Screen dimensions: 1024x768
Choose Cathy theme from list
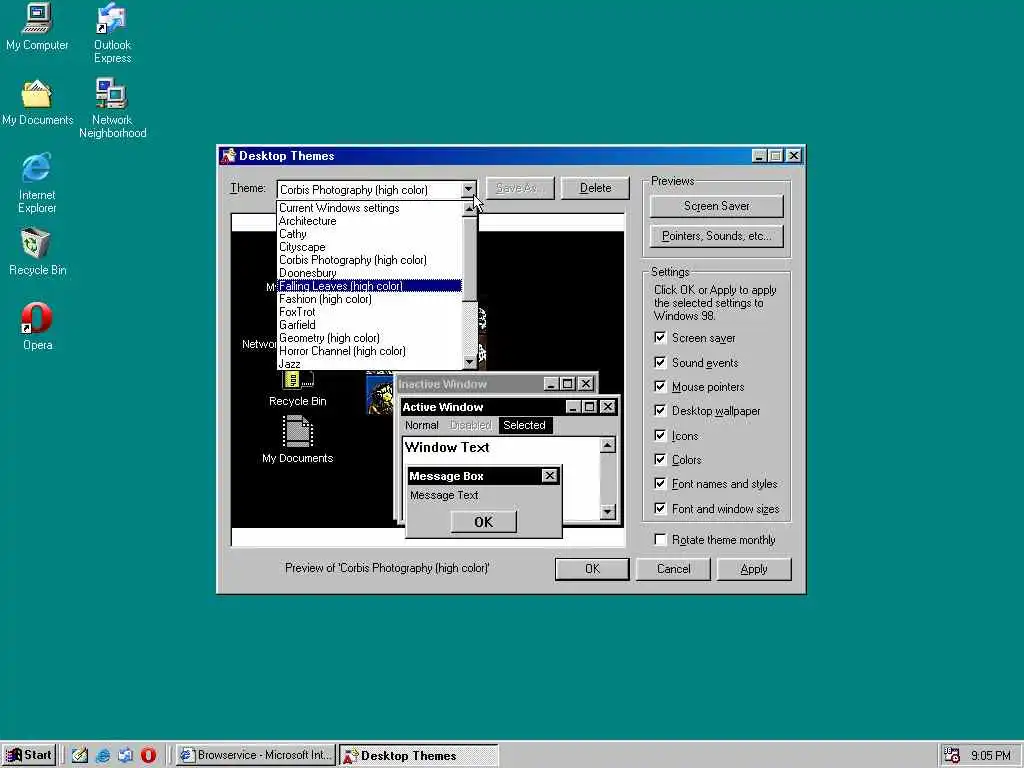369,234
